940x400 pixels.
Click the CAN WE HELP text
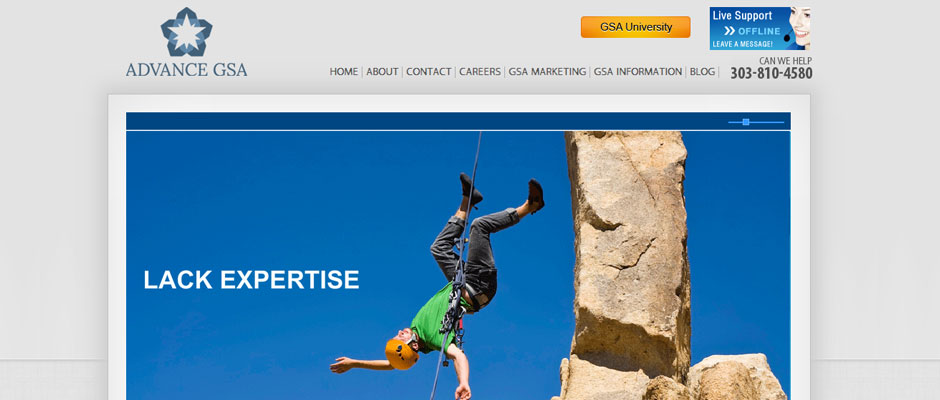[x=785, y=61]
